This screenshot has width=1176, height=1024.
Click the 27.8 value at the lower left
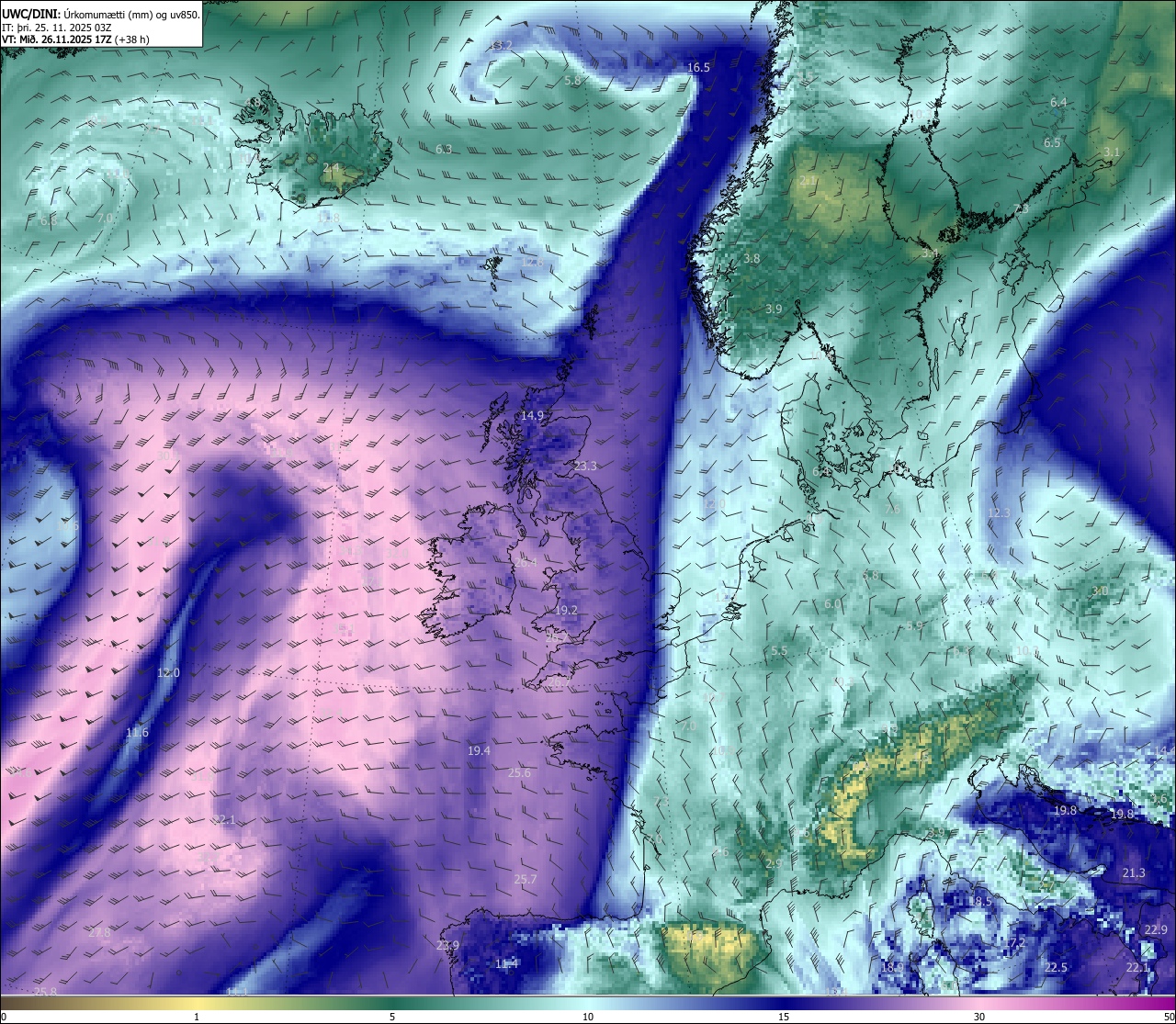(x=99, y=933)
